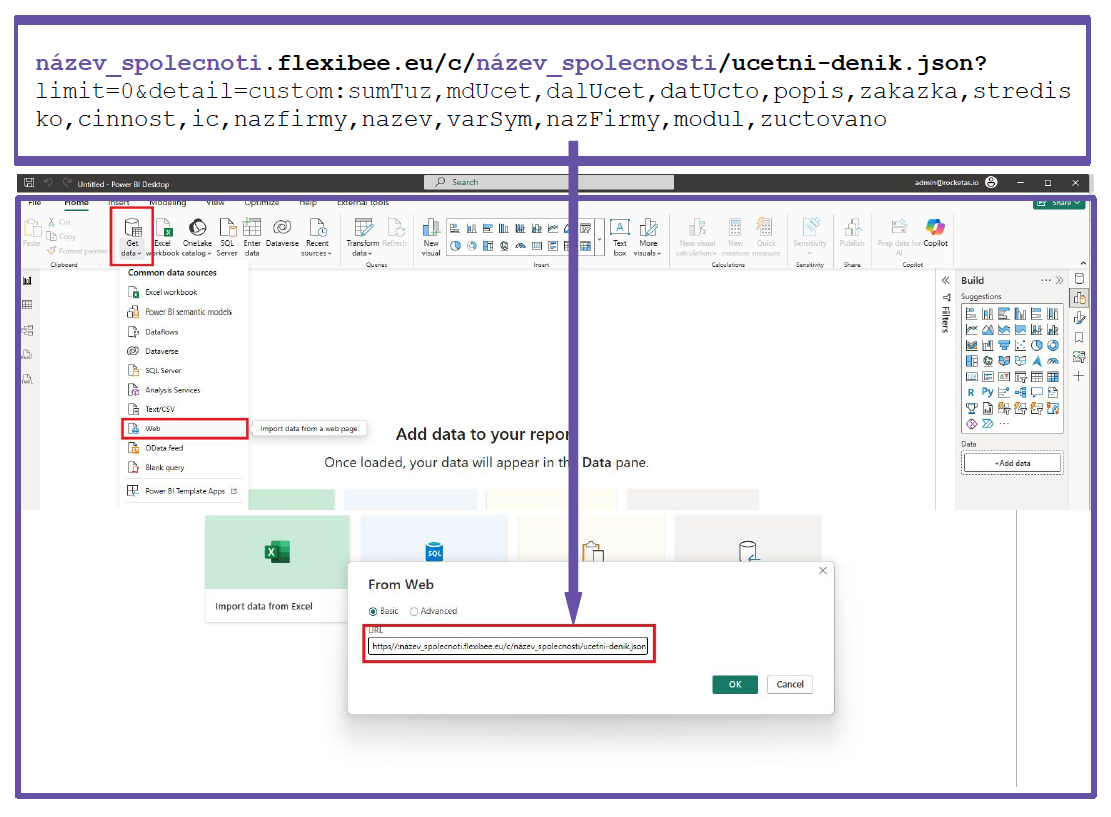Expand the ribbon visuals gallery arrow
The width and height of the screenshot is (1111, 817).
pyautogui.click(x=600, y=240)
